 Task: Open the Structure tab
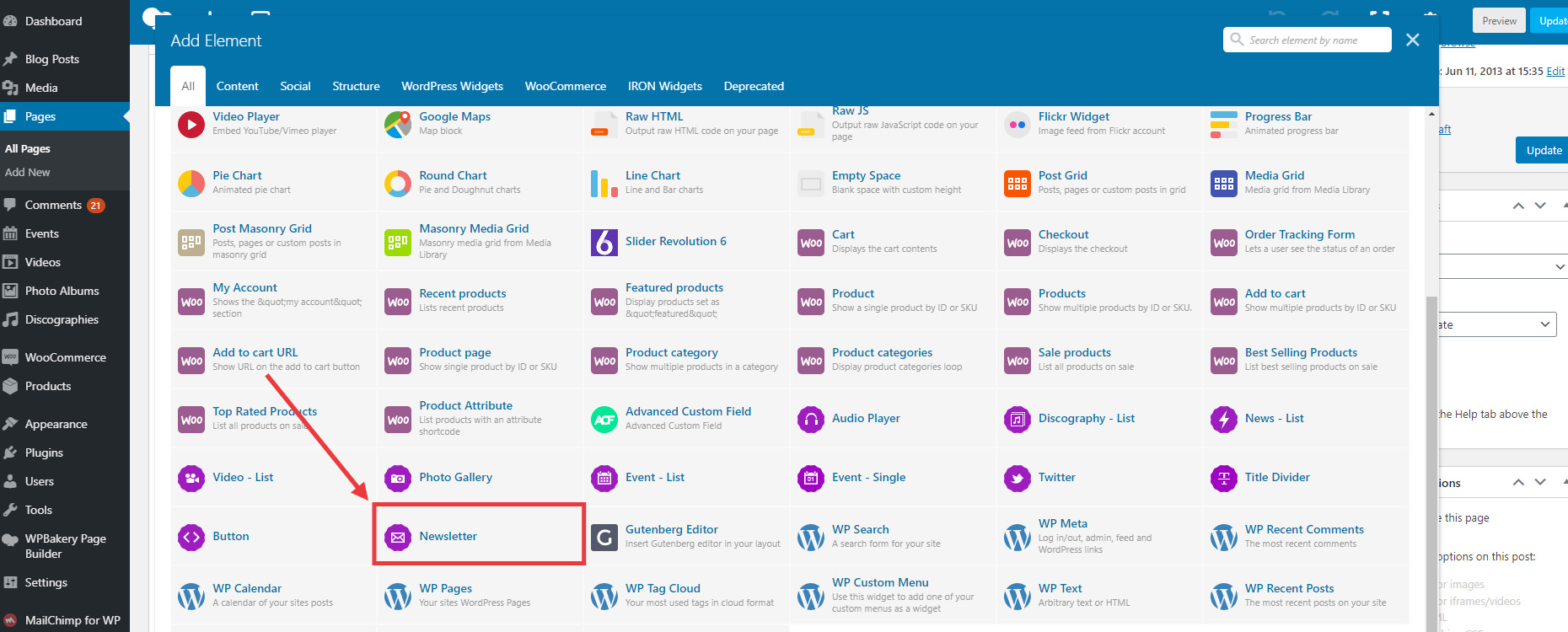pos(356,86)
